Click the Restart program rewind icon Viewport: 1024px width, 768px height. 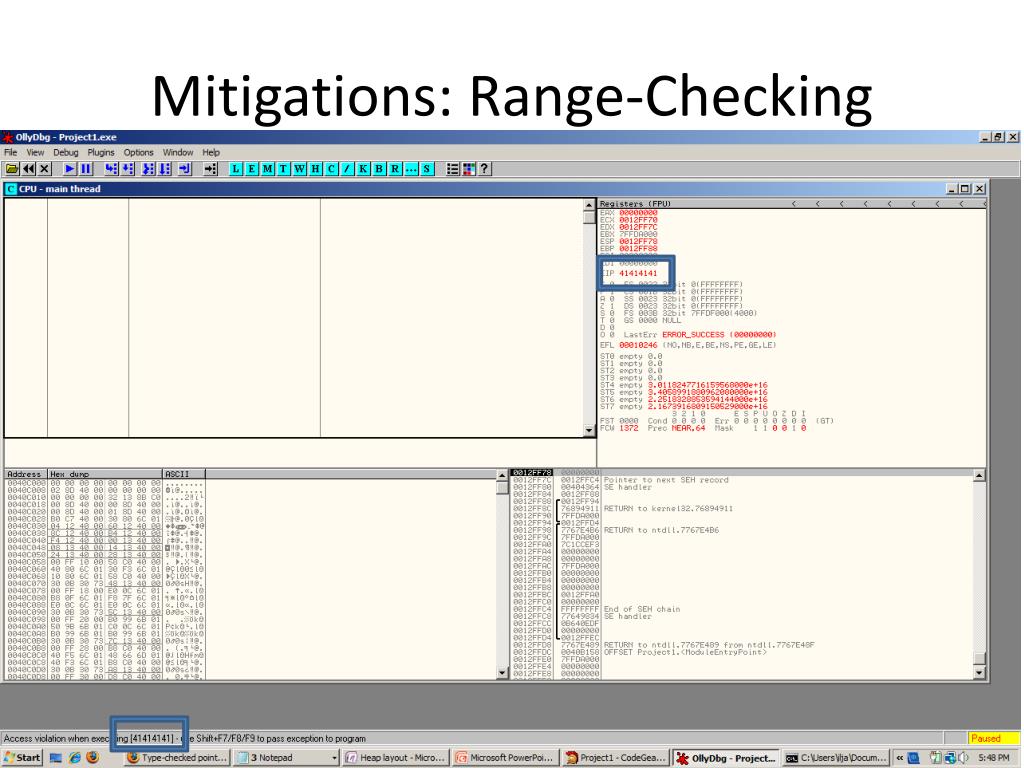tap(29, 168)
